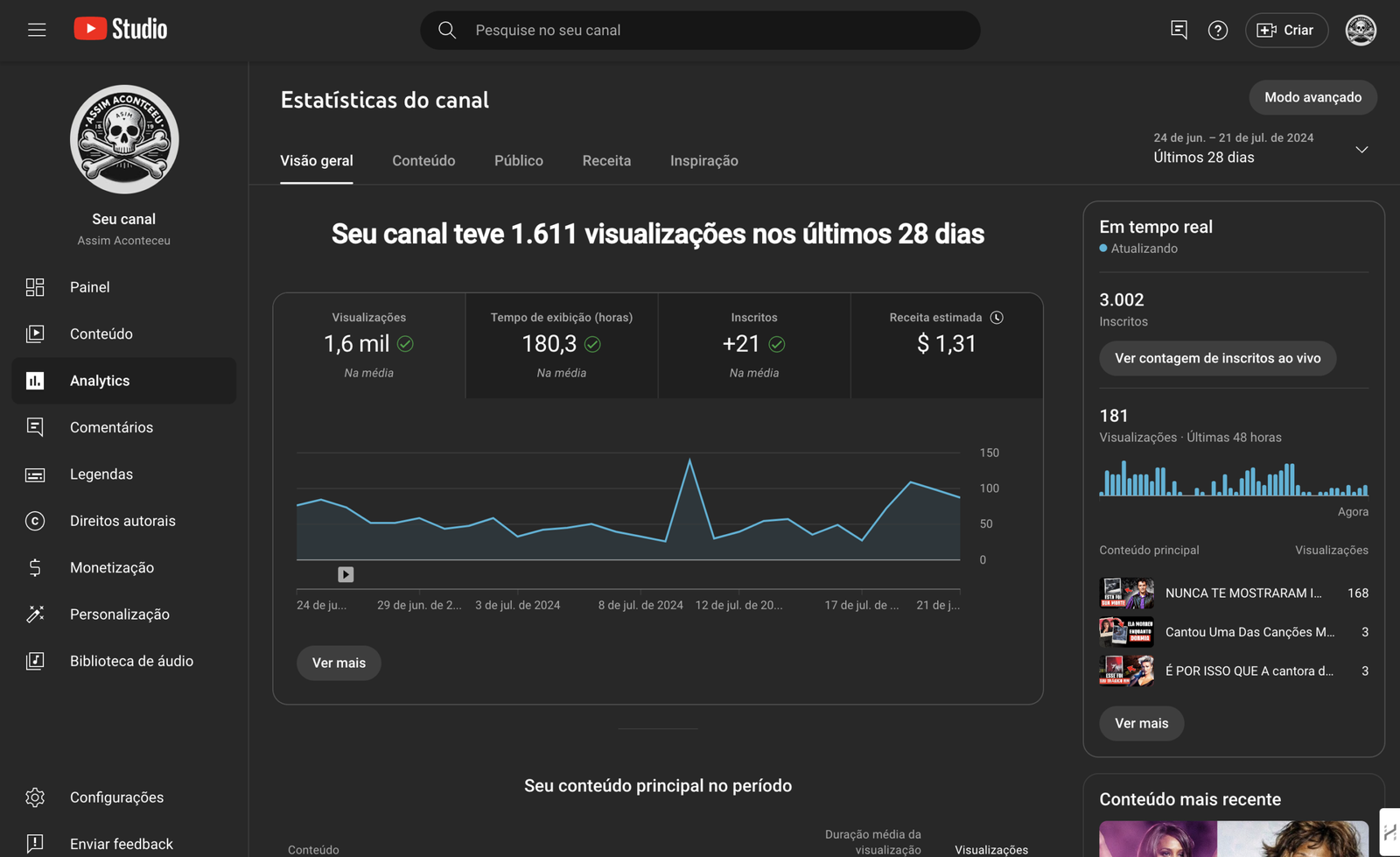Open the NUNCA TE MOSTRARAM video thumbnail
Screen dimensions: 1400x857
pyautogui.click(x=1126, y=594)
